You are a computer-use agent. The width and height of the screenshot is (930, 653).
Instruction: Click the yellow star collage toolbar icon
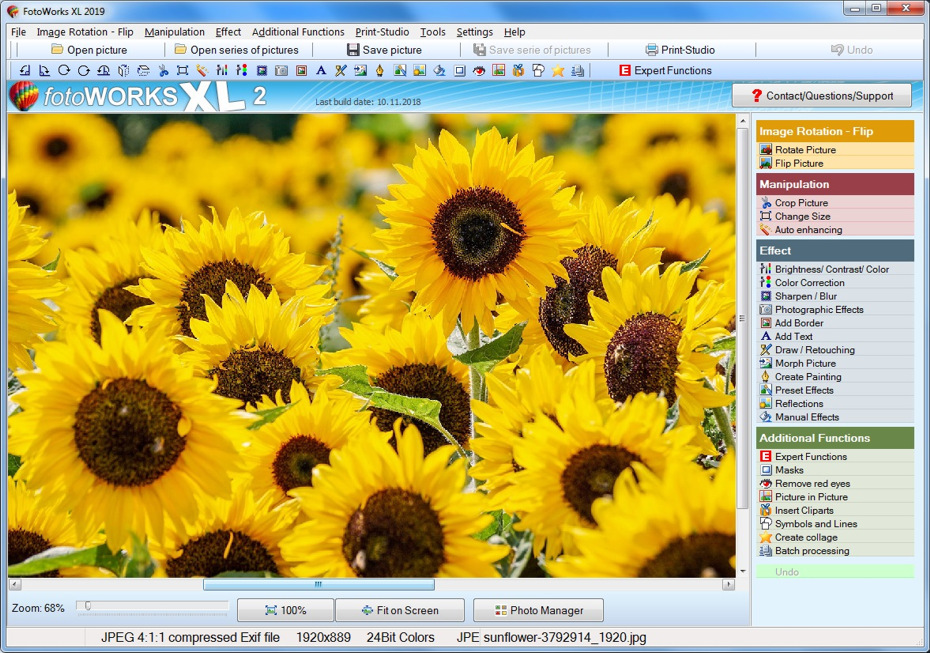tap(558, 71)
